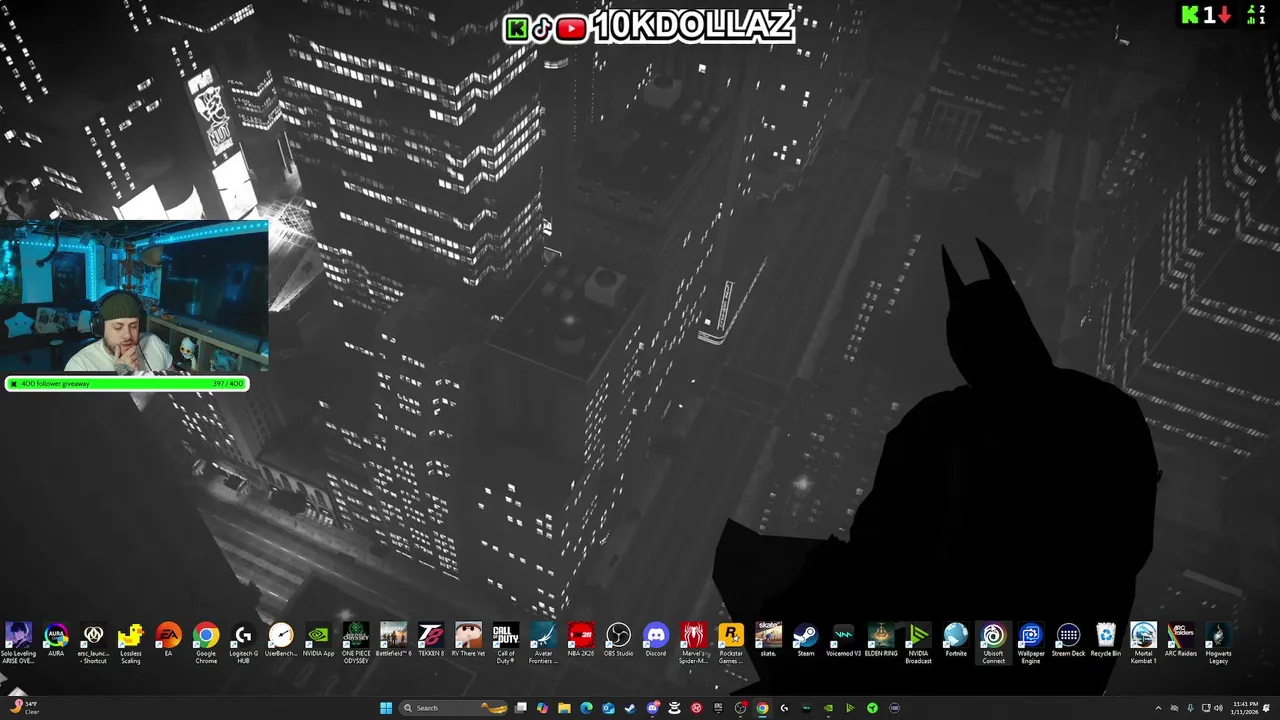Launch the Discord desktop shortcut

pos(656,640)
